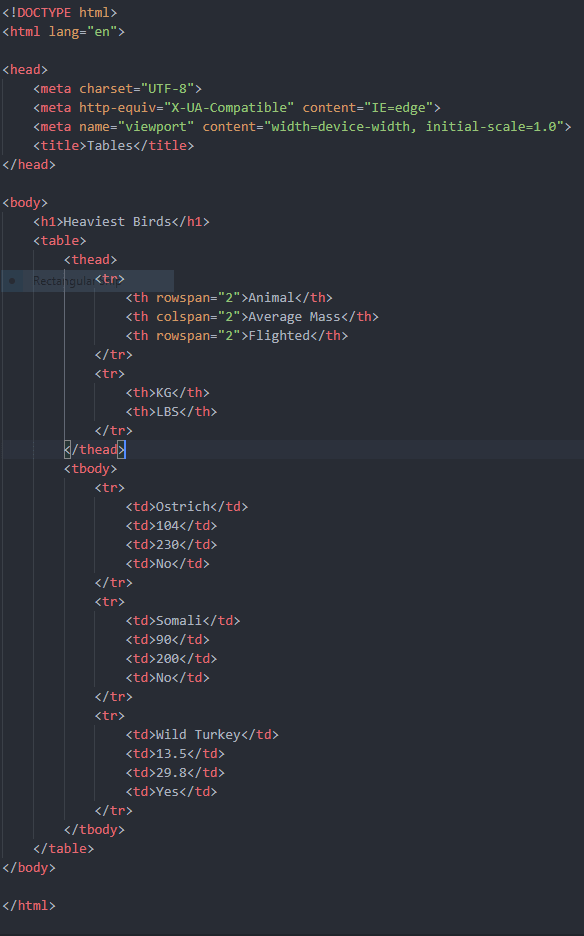Image resolution: width=584 pixels, height=936 pixels.
Task: Click the opening <table> tag
Action: (60, 241)
